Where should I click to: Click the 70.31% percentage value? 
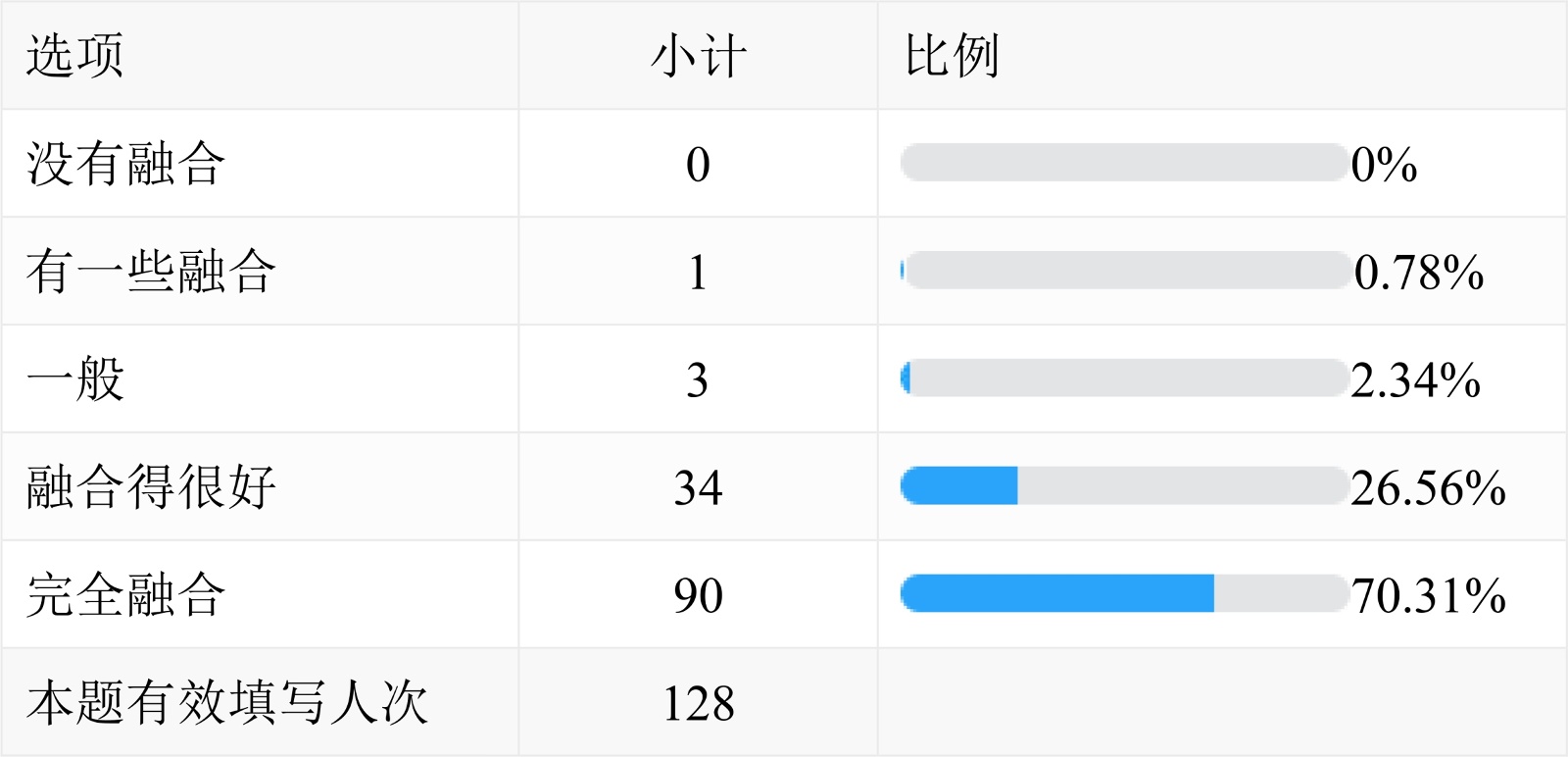pos(1428,596)
